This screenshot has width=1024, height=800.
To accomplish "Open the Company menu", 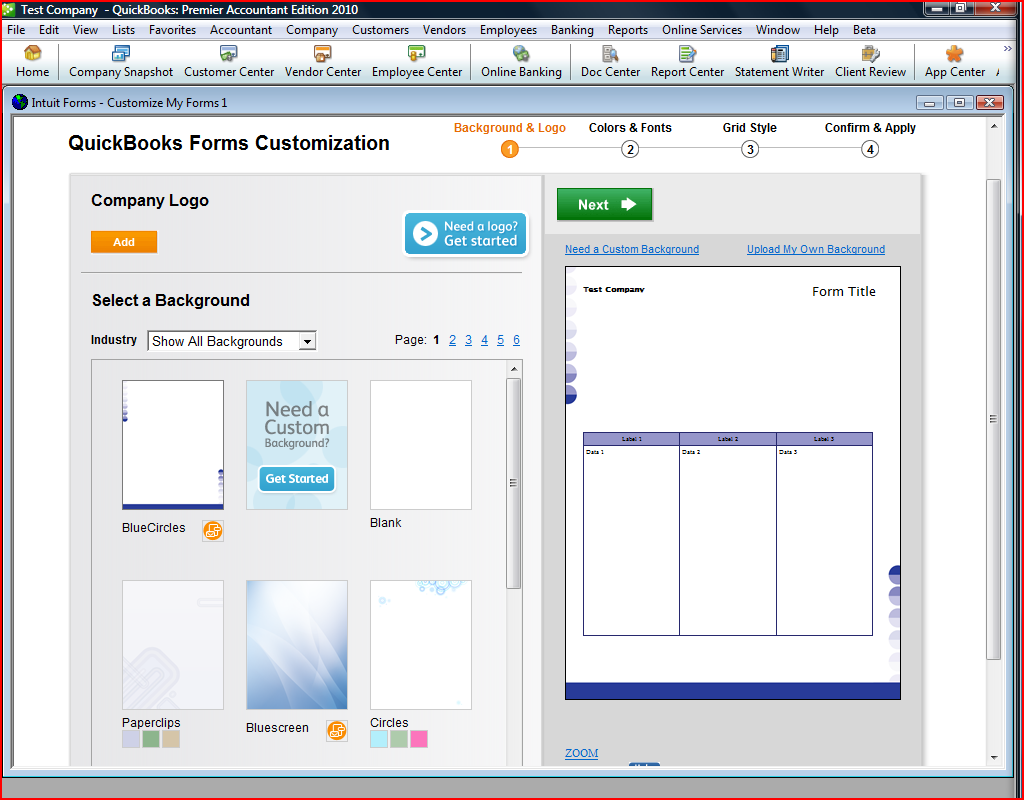I will [312, 30].
